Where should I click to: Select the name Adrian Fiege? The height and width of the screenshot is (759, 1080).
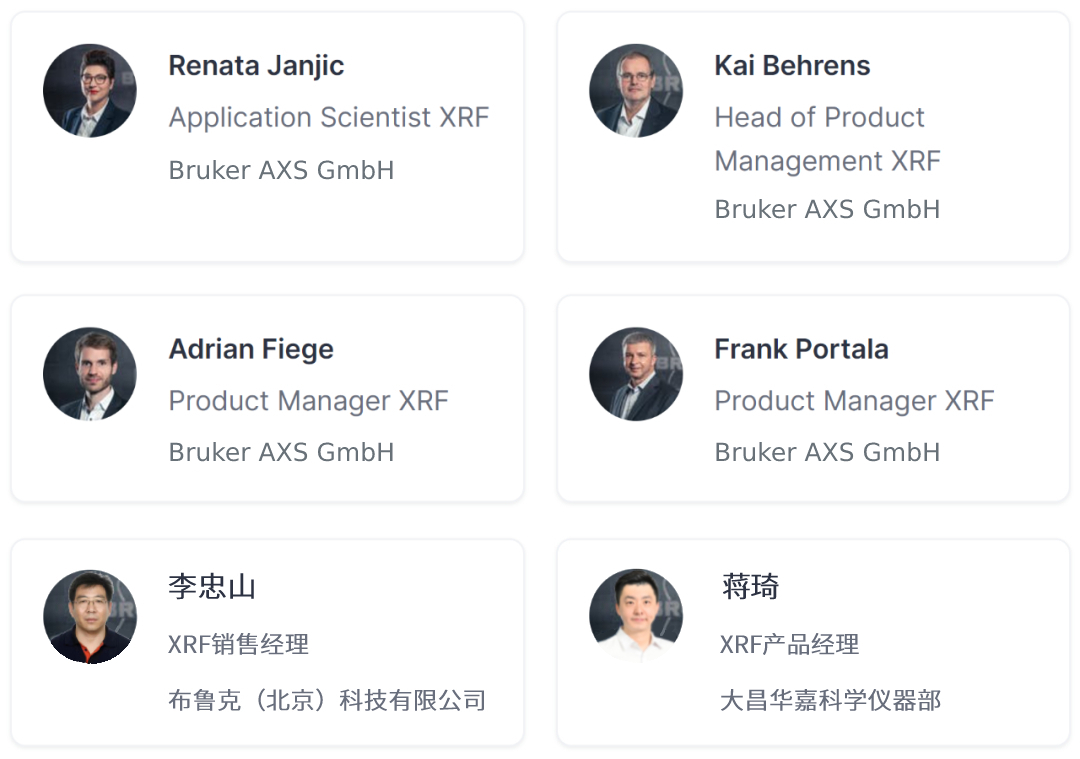(x=251, y=350)
